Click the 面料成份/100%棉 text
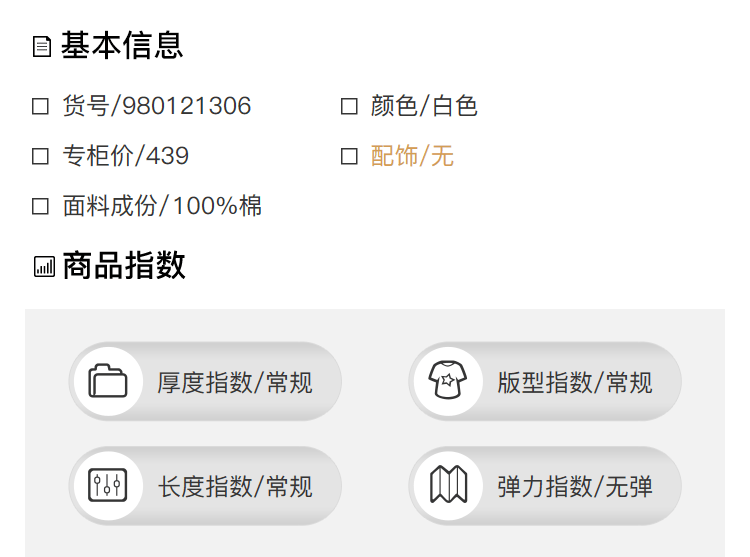This screenshot has height=557, width=750. coord(162,207)
